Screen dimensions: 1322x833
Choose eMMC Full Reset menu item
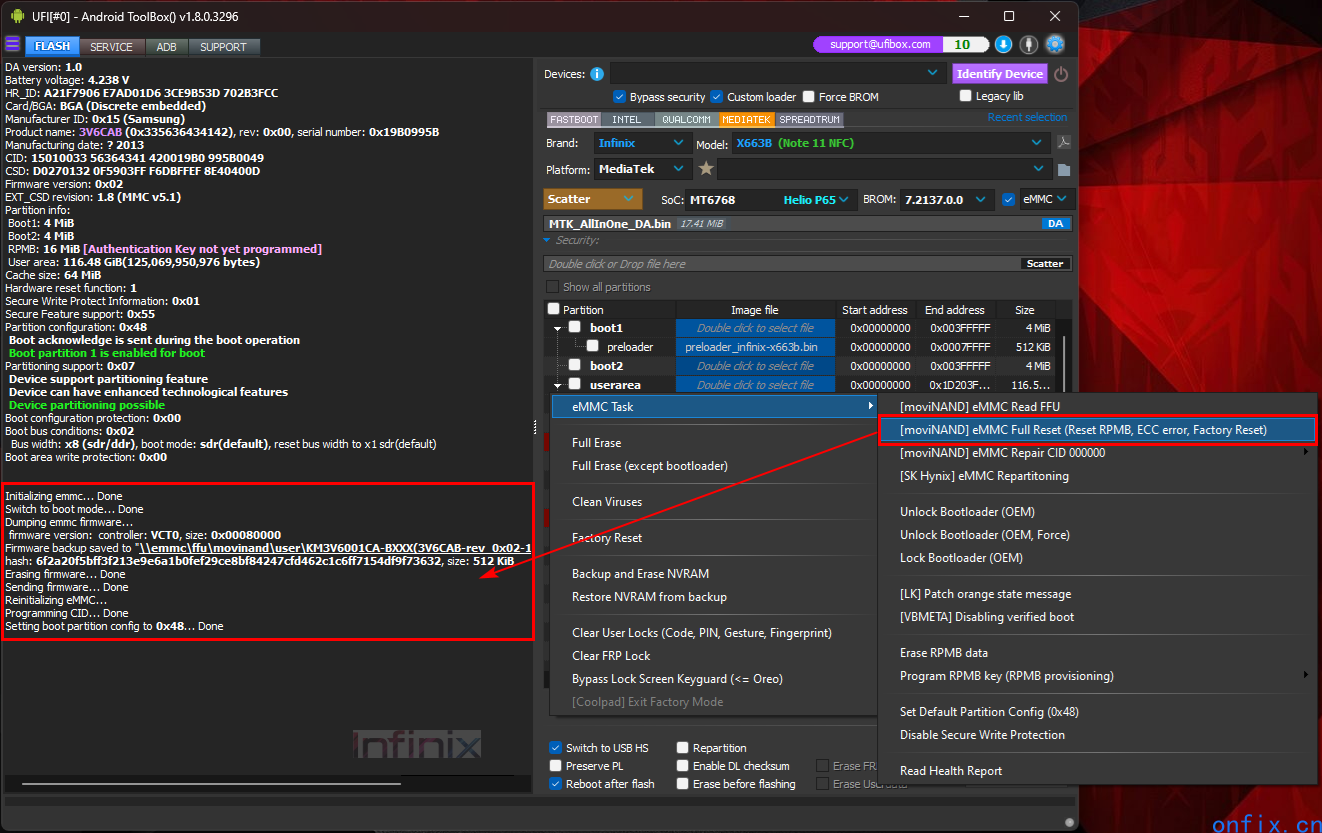point(1097,430)
